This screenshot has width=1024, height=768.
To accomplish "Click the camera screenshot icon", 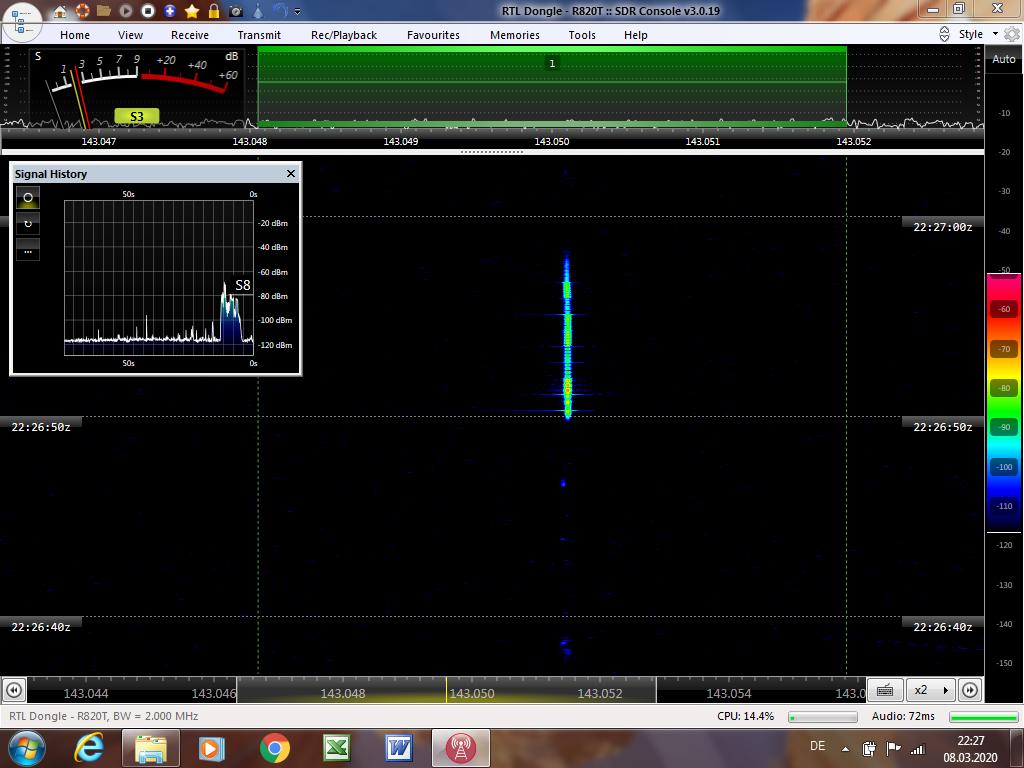I will click(x=236, y=11).
